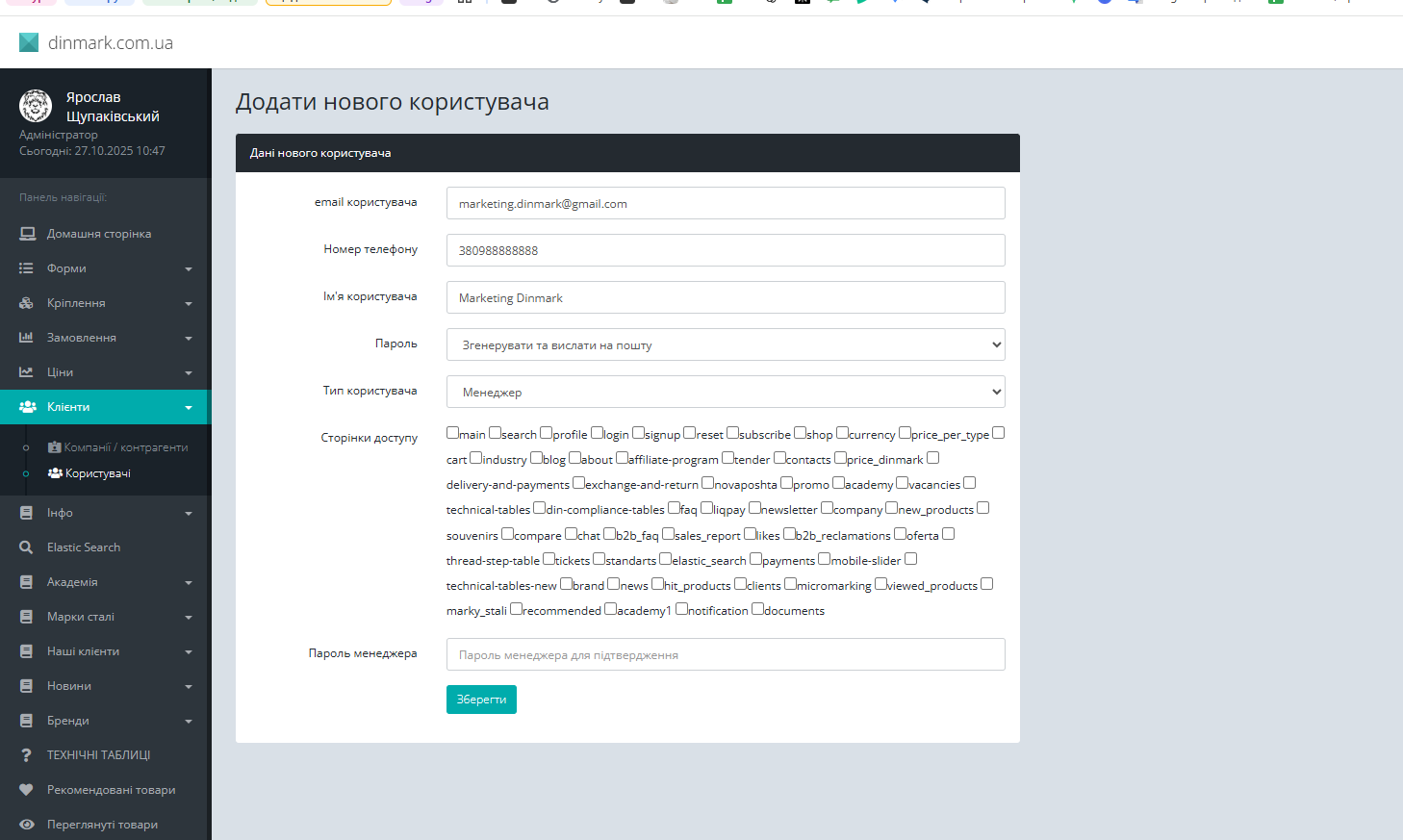Enable the affiliate-program checkbox

623,458
